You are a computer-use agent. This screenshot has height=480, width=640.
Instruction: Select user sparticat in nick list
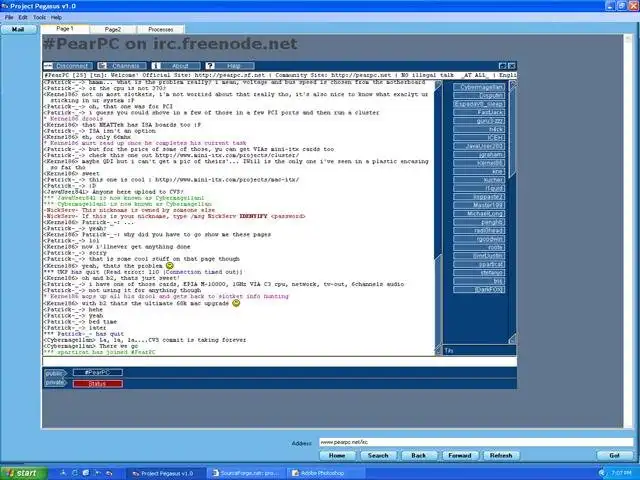pyautogui.click(x=479, y=264)
